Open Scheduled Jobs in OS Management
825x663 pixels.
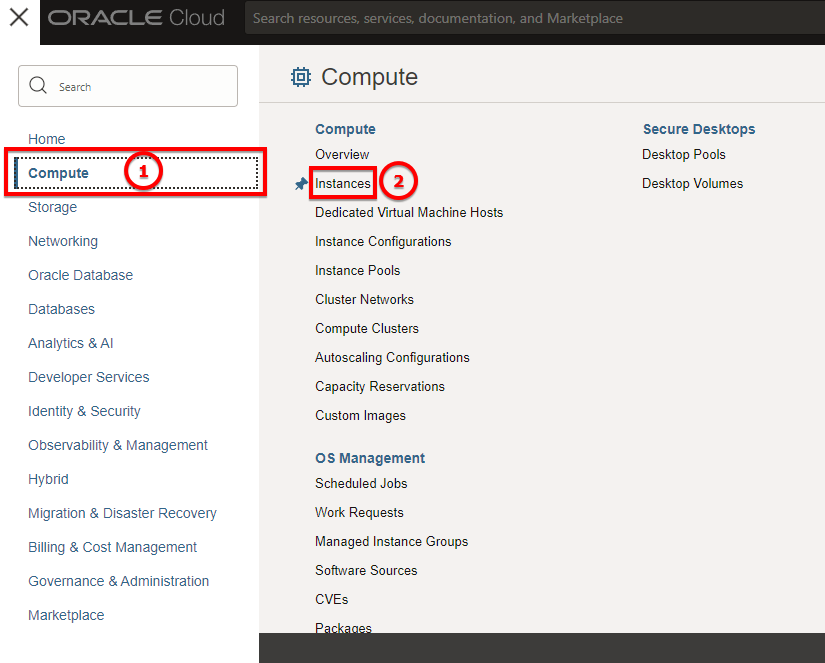[x=361, y=484]
